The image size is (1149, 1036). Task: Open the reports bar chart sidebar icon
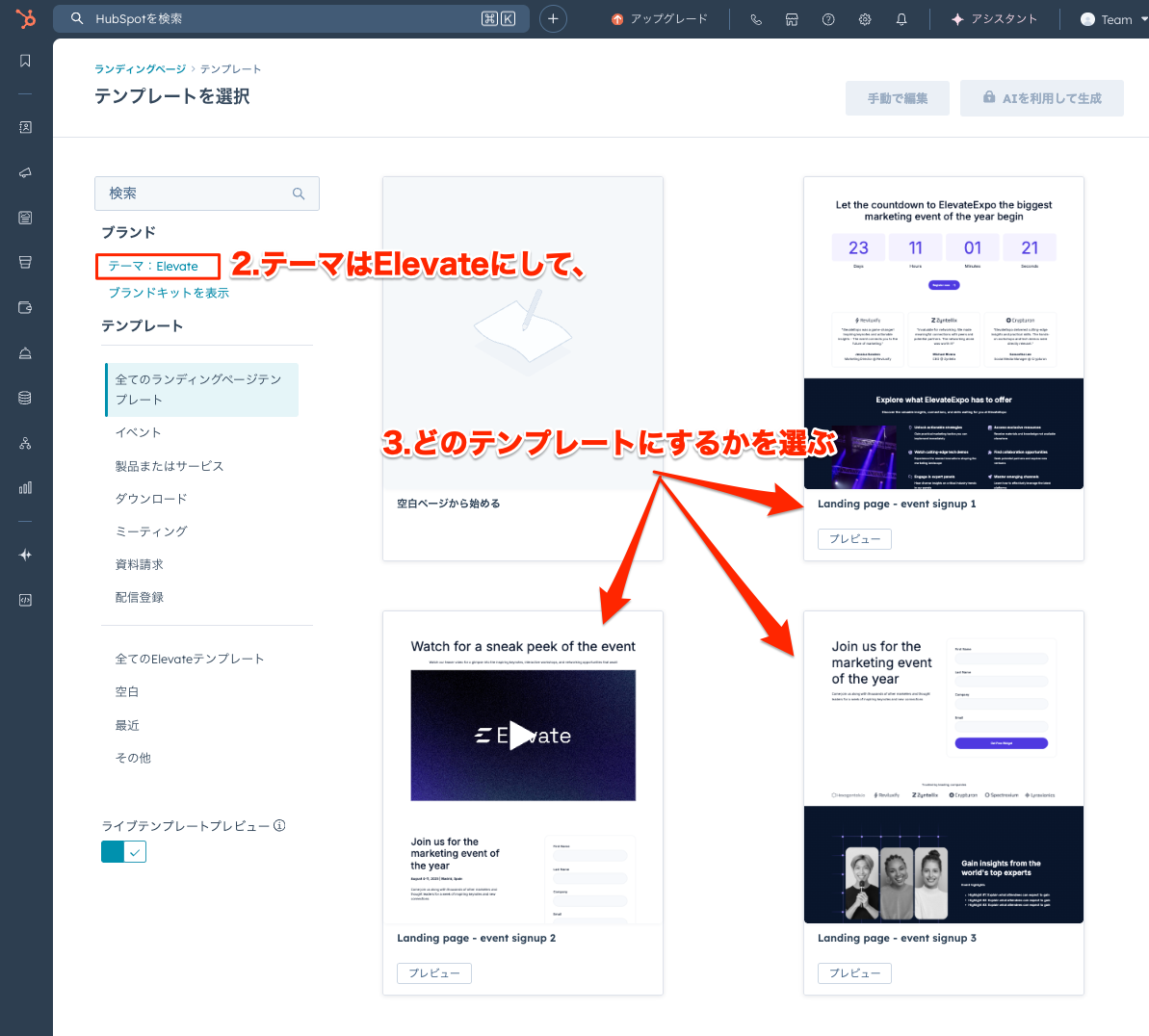click(26, 487)
